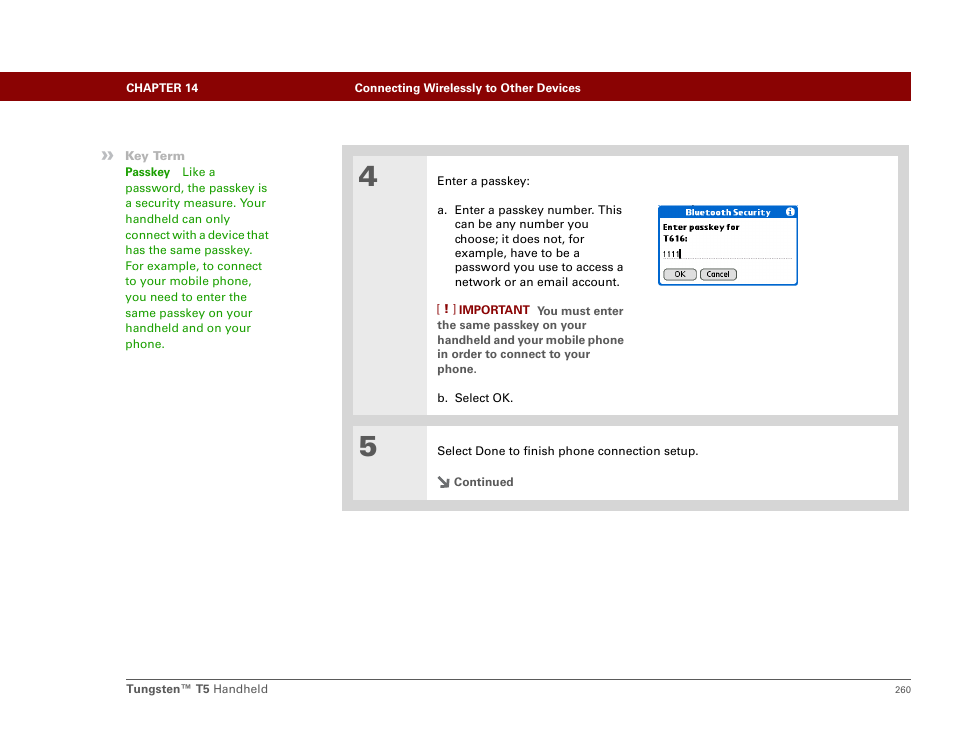The width and height of the screenshot is (954, 738).
Task: Click the Key Term double-chevron icon
Action: (x=108, y=156)
